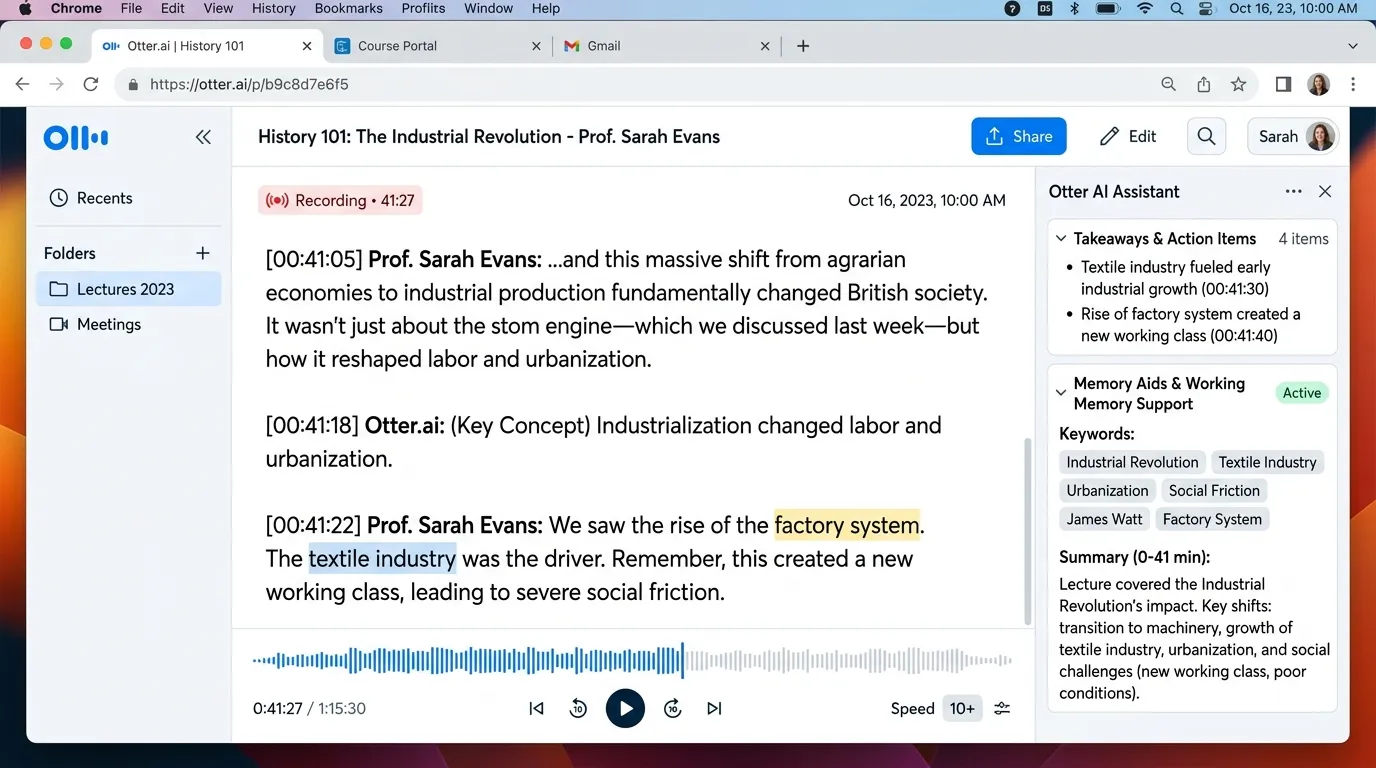Skip to previous track button

(536, 708)
